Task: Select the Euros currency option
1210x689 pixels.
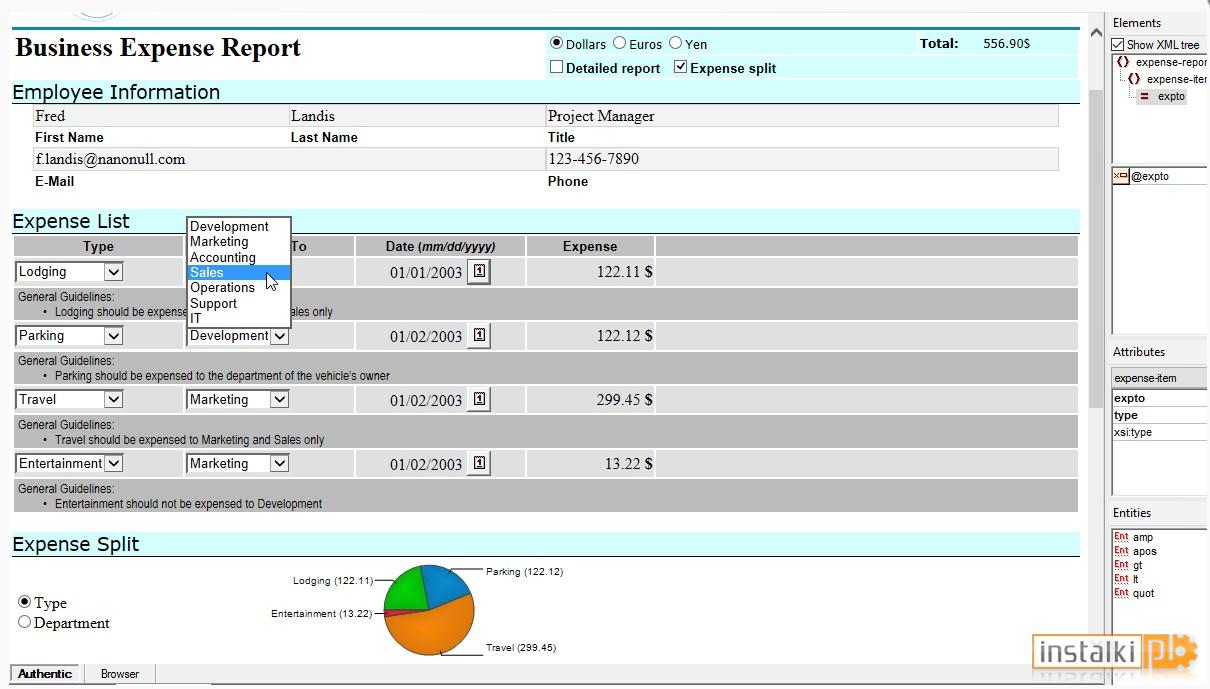Action: click(x=620, y=43)
